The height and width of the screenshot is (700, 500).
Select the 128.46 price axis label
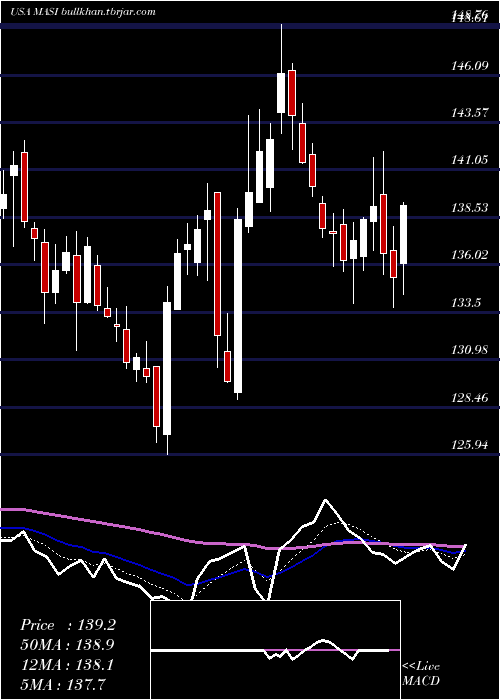coord(469,397)
